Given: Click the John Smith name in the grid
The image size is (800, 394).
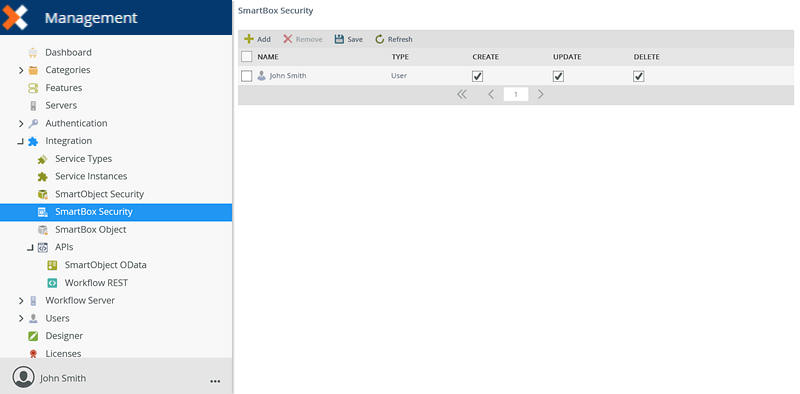Looking at the screenshot, I should 288,76.
